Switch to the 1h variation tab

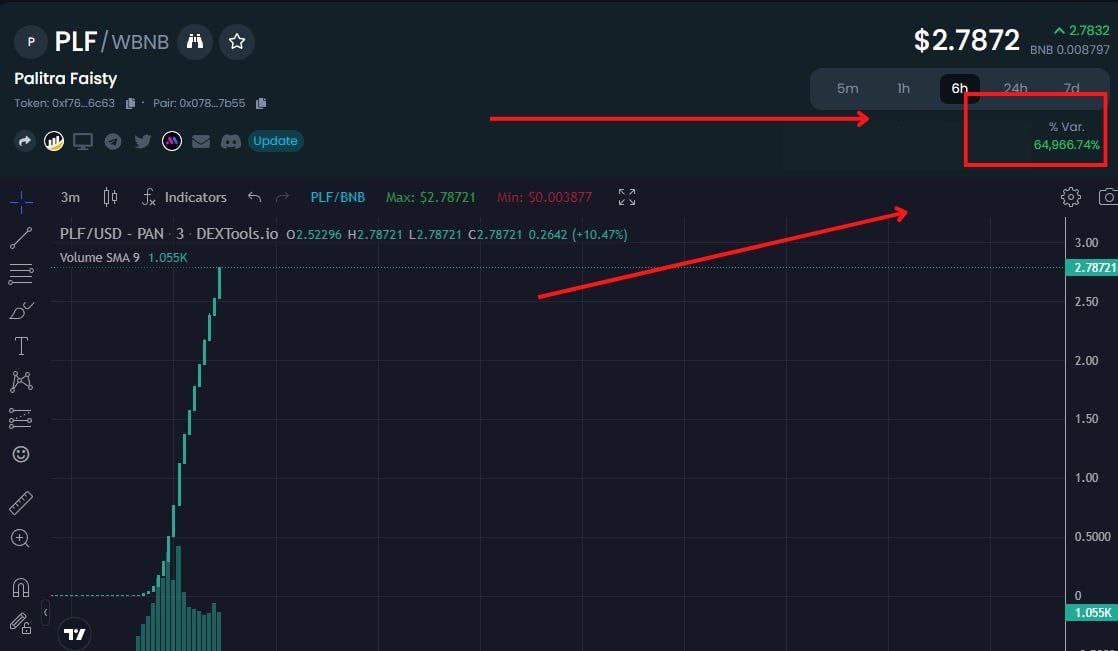point(903,88)
